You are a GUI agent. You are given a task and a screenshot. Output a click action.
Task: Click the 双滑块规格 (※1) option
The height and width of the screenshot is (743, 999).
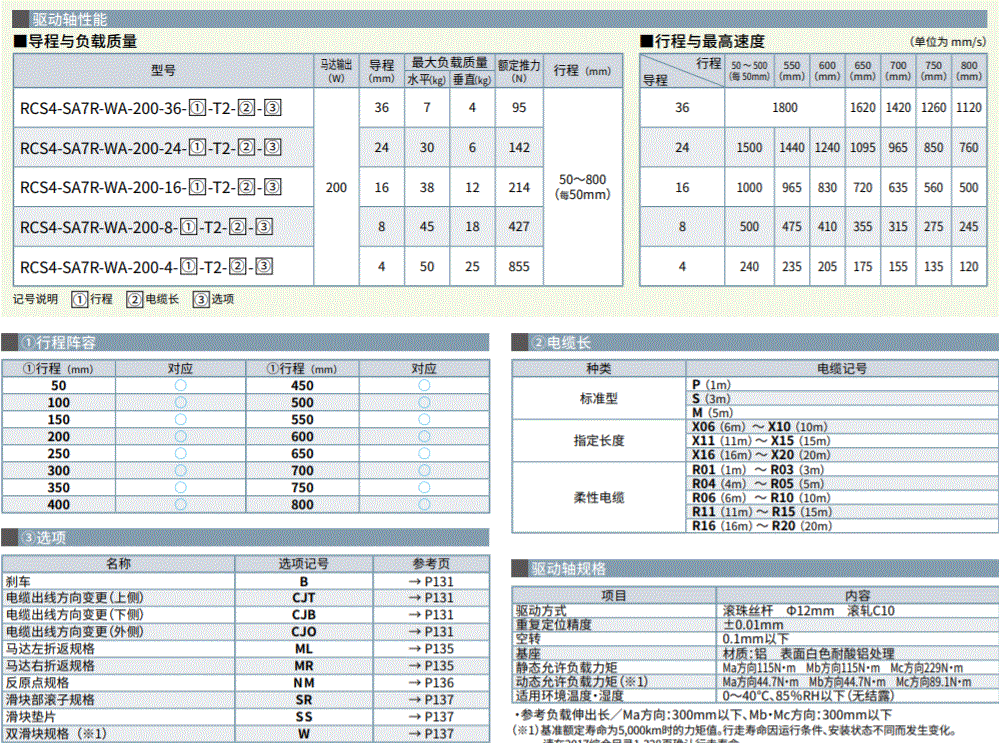point(56,733)
